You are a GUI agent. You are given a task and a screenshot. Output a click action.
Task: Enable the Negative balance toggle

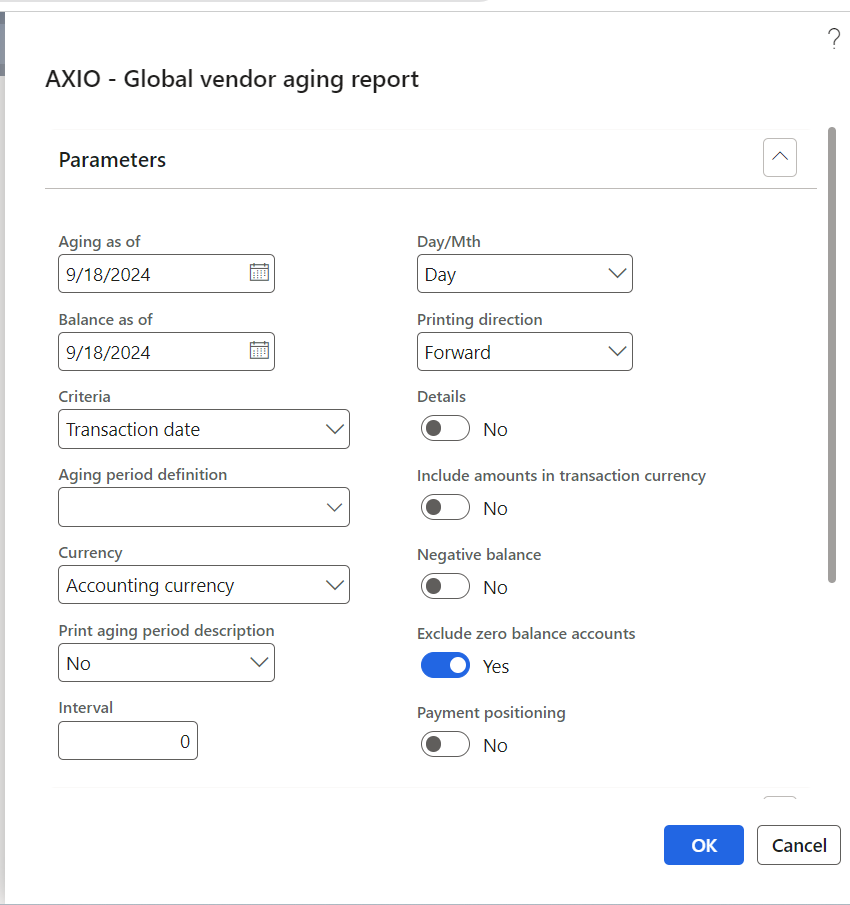tap(445, 586)
